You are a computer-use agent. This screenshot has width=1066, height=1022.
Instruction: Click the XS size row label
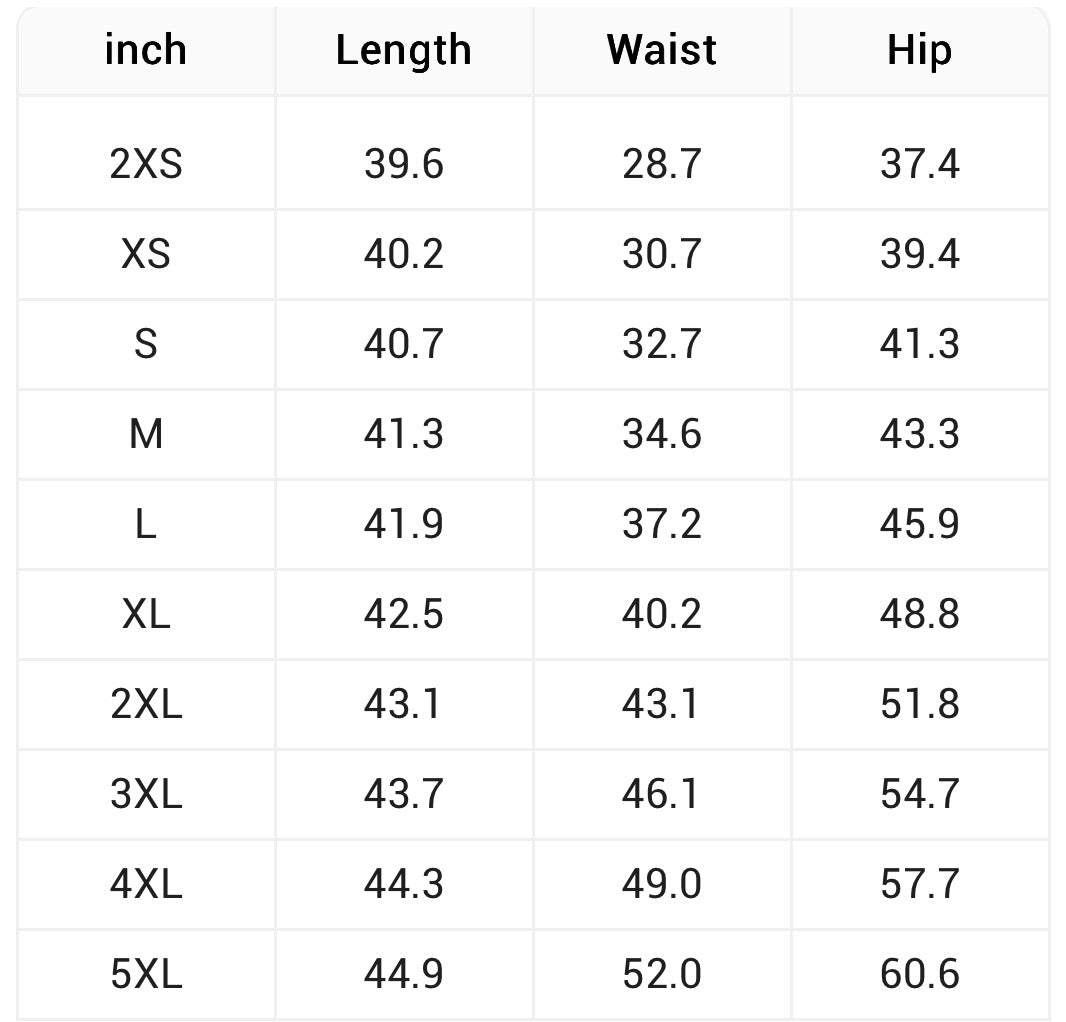pyautogui.click(x=146, y=254)
